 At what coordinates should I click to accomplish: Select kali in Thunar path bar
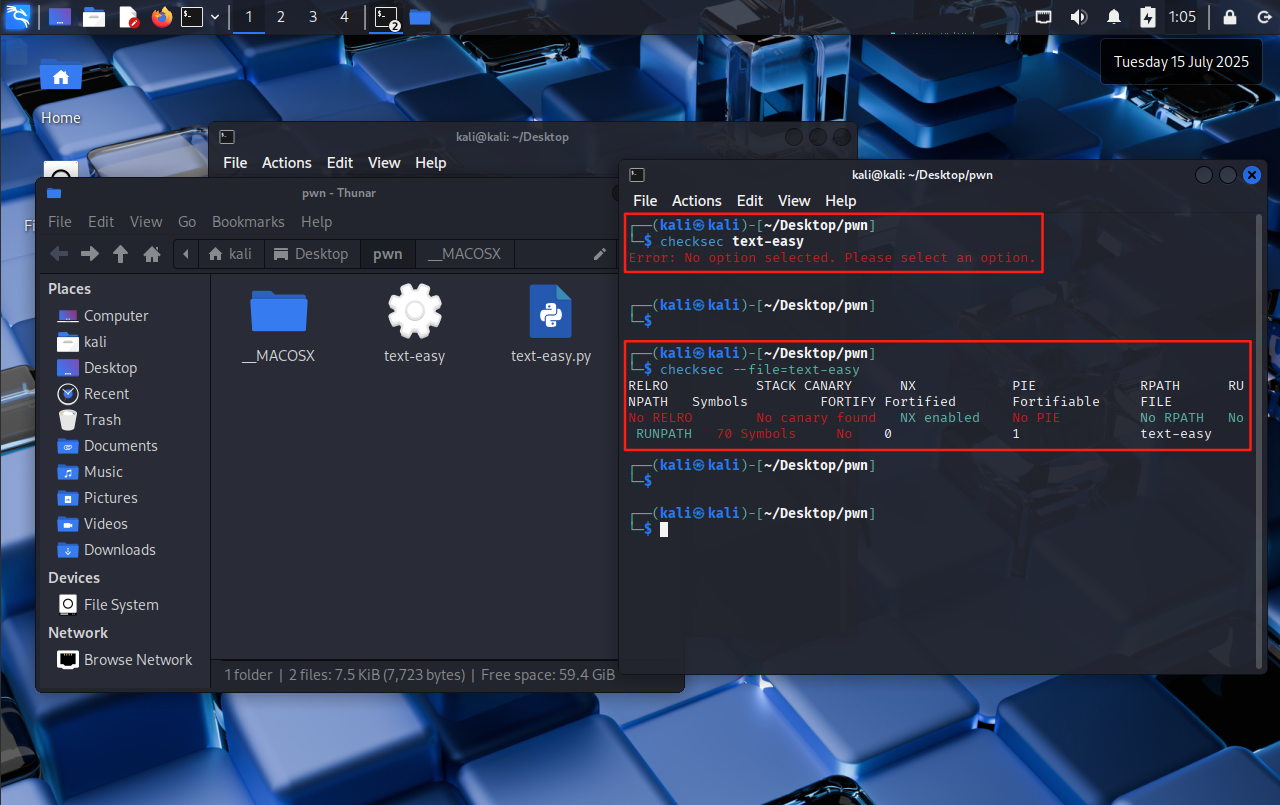coord(230,254)
